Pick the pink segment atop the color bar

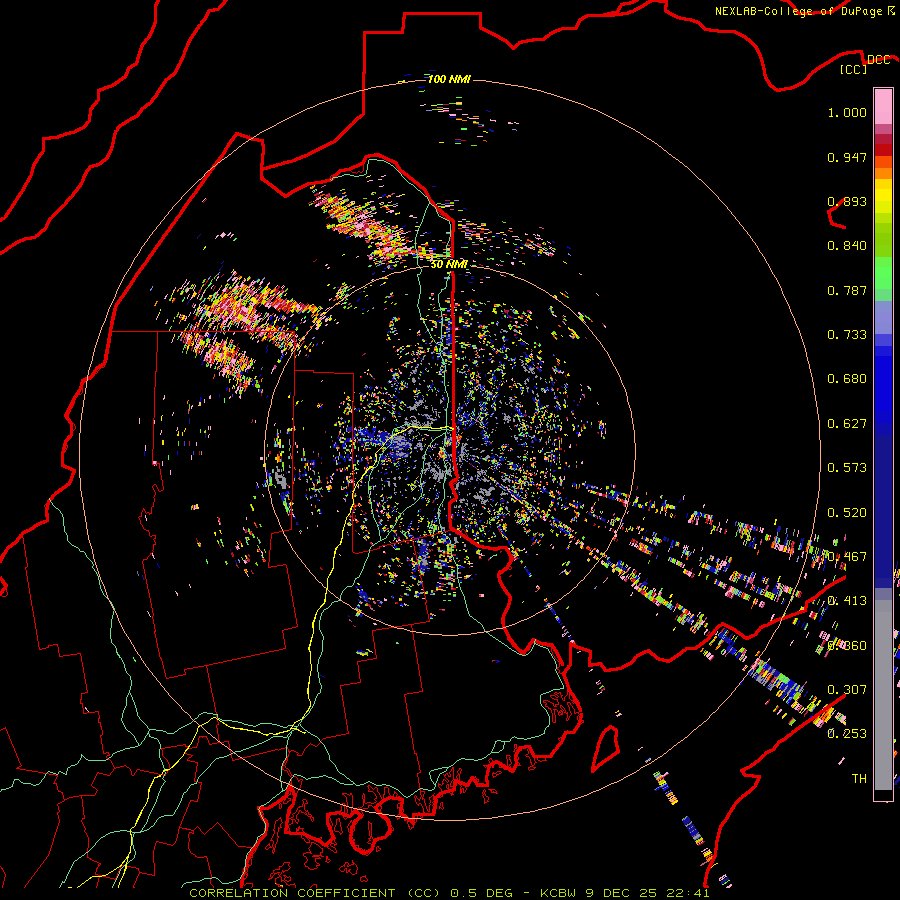[x=883, y=107]
